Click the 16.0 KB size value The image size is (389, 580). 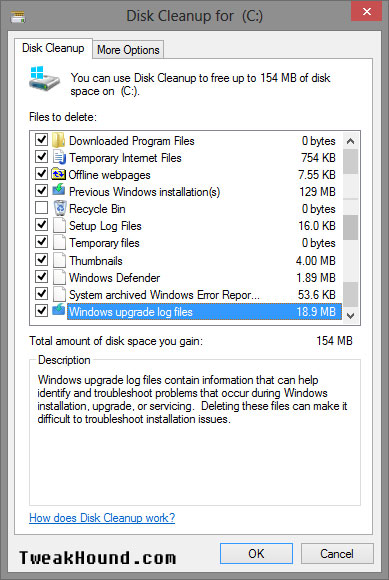point(317,226)
